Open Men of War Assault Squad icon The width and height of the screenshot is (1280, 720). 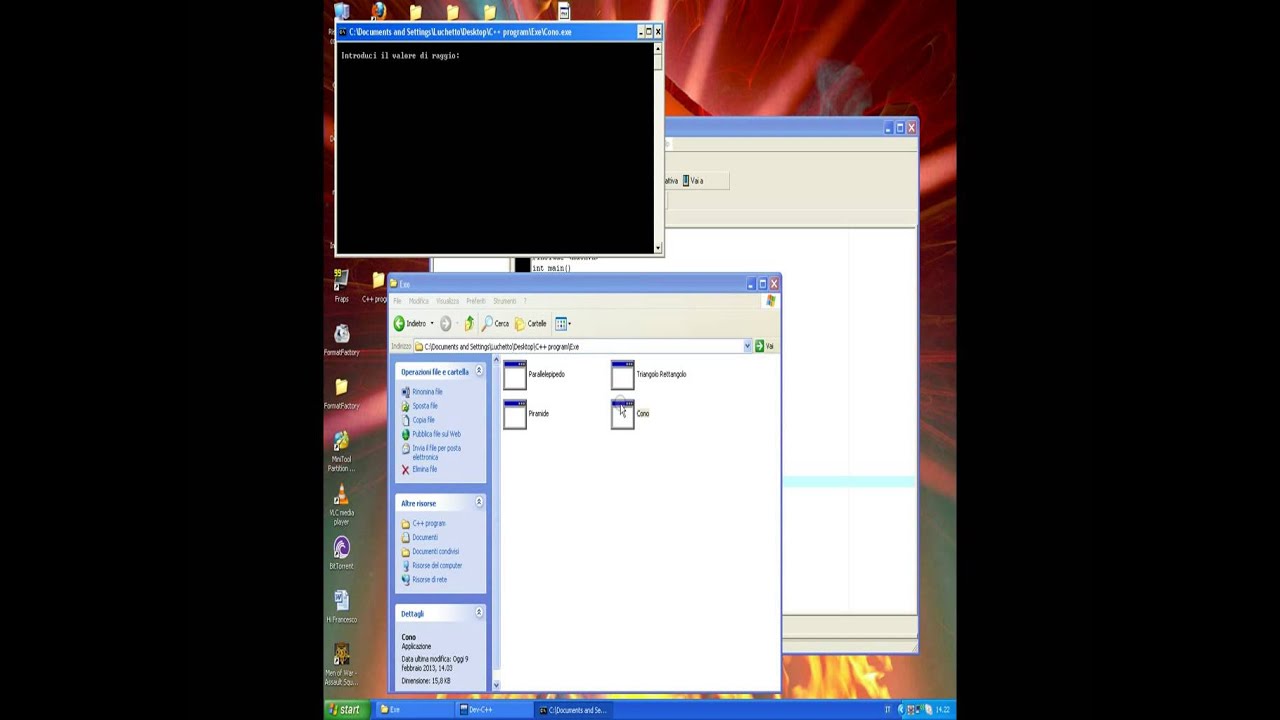[342, 665]
